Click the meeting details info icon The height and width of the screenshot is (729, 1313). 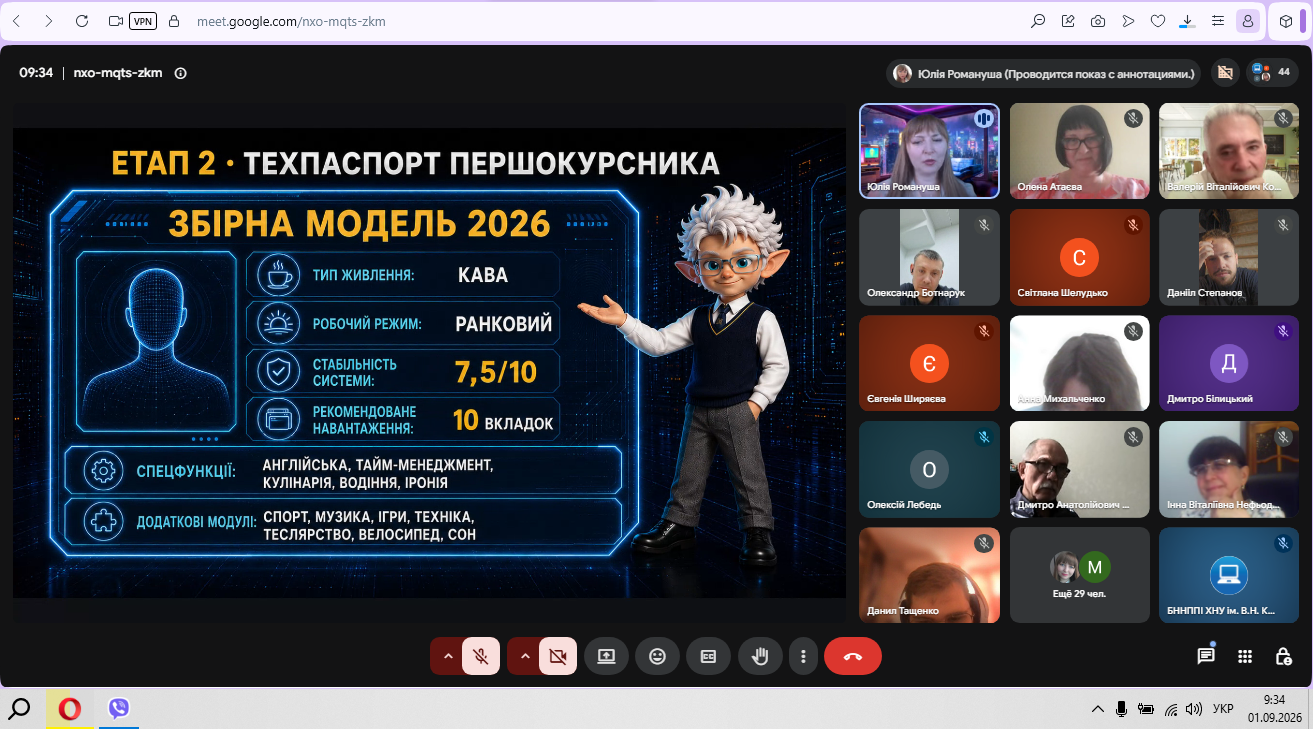[181, 73]
